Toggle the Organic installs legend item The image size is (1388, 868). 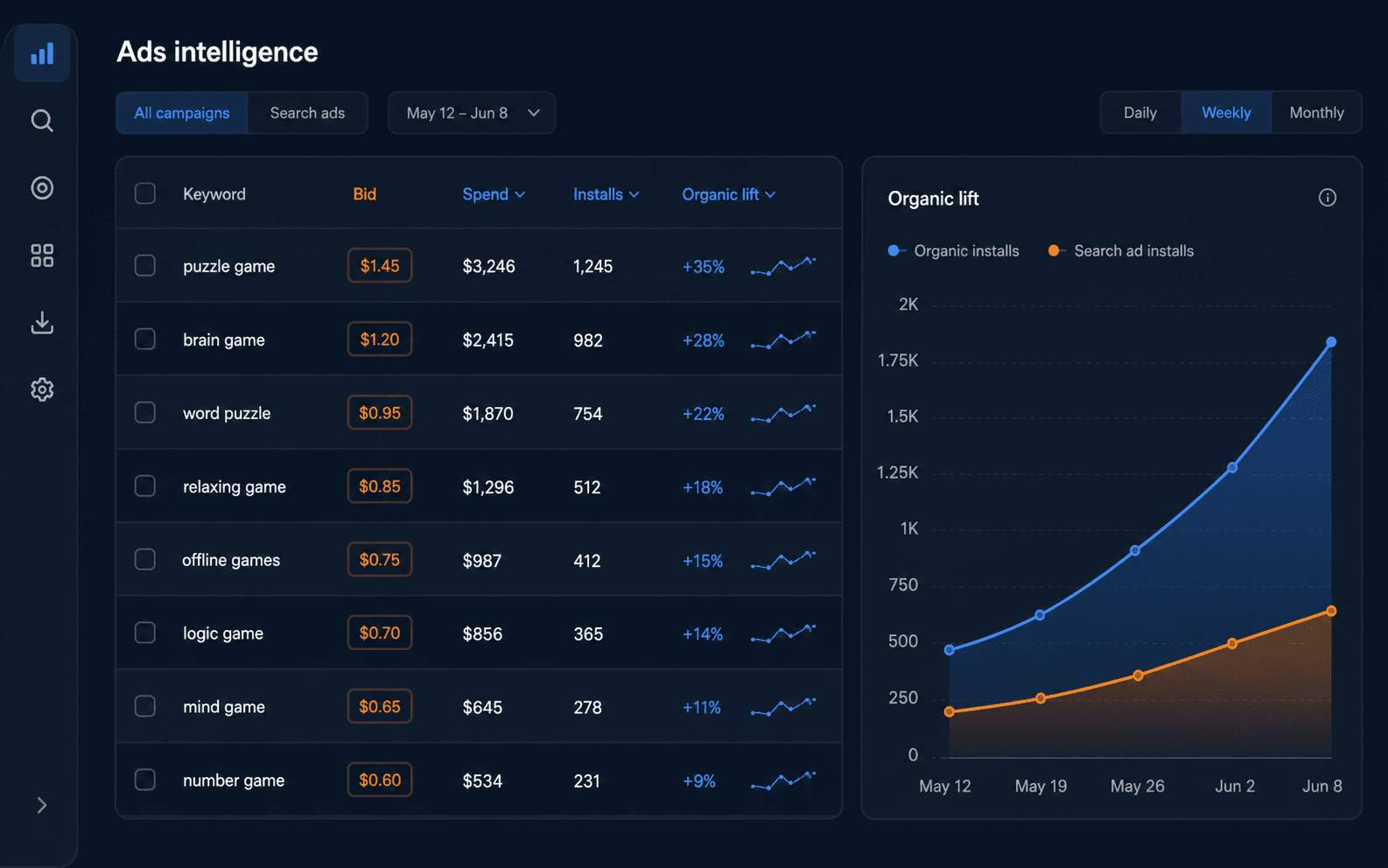[x=953, y=251]
